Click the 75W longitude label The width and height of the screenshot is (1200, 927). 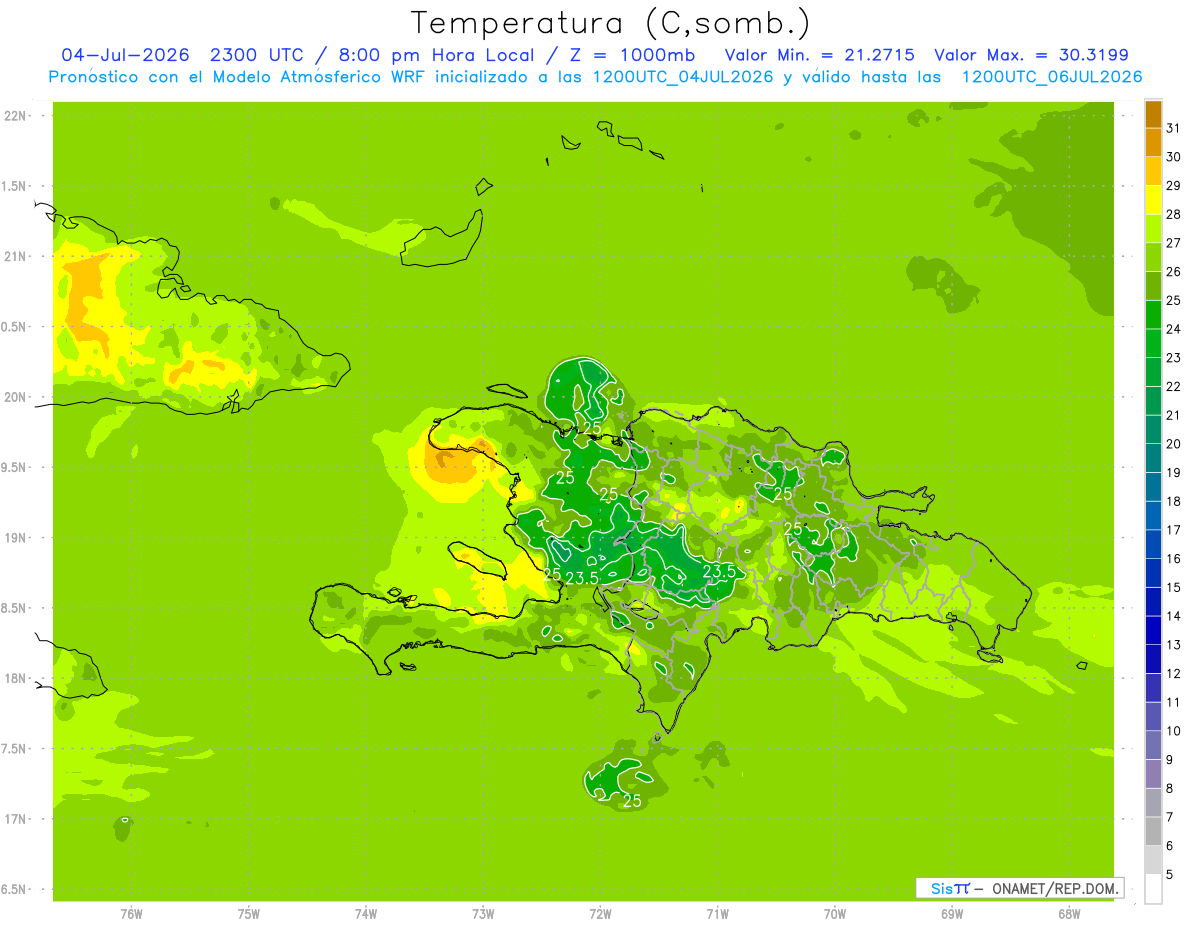249,914
